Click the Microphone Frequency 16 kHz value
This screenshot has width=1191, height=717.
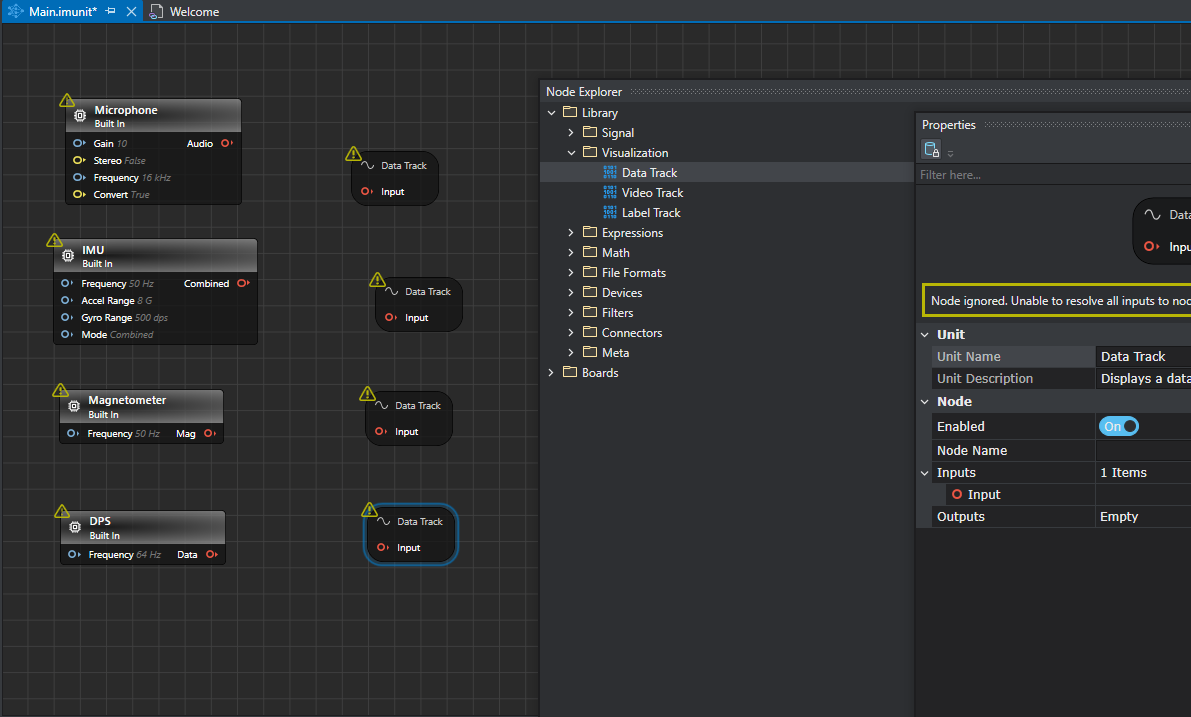156,178
